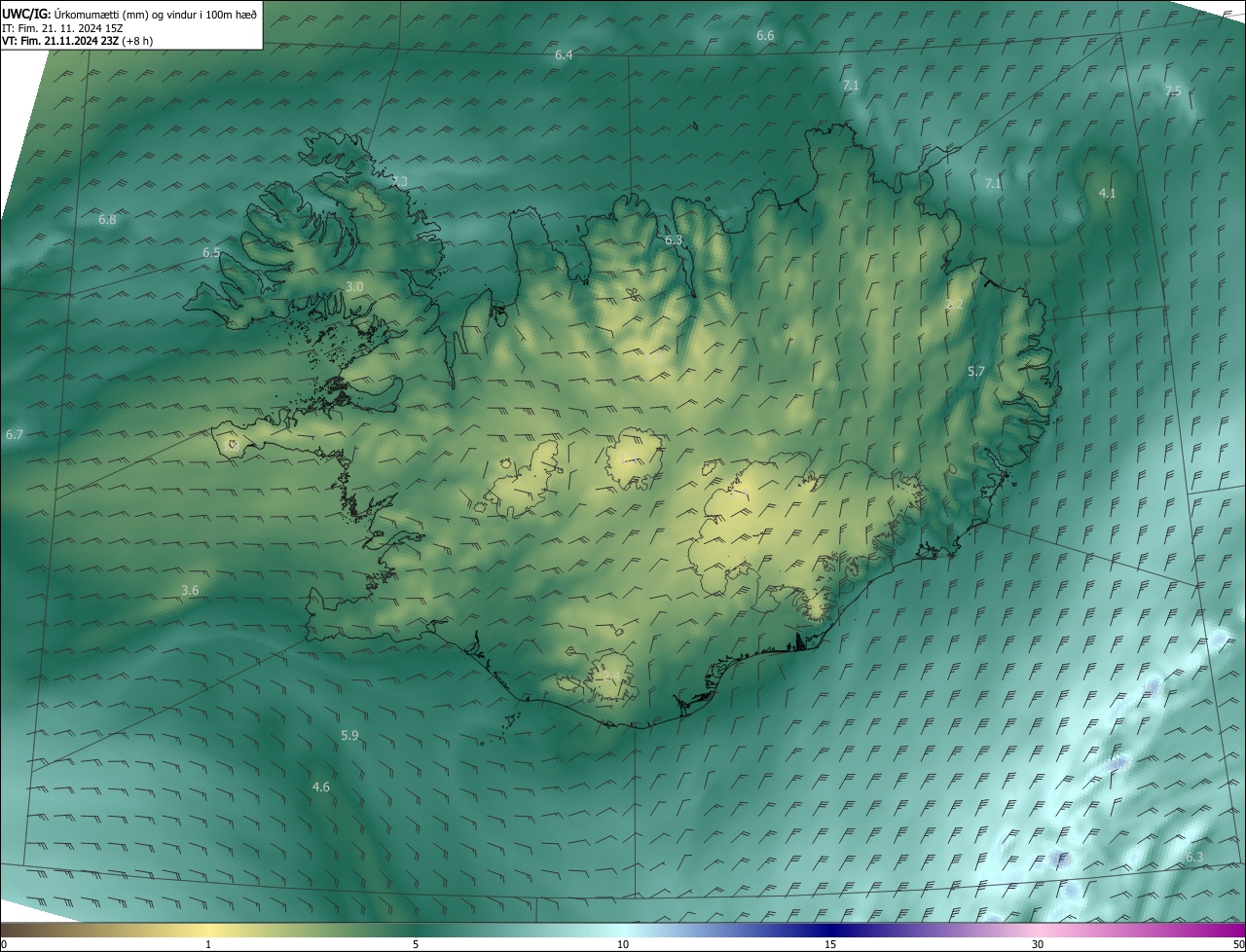Viewport: 1246px width, 952px height.
Task: Select the 15 tick label on the color scale
Action: click(x=830, y=944)
